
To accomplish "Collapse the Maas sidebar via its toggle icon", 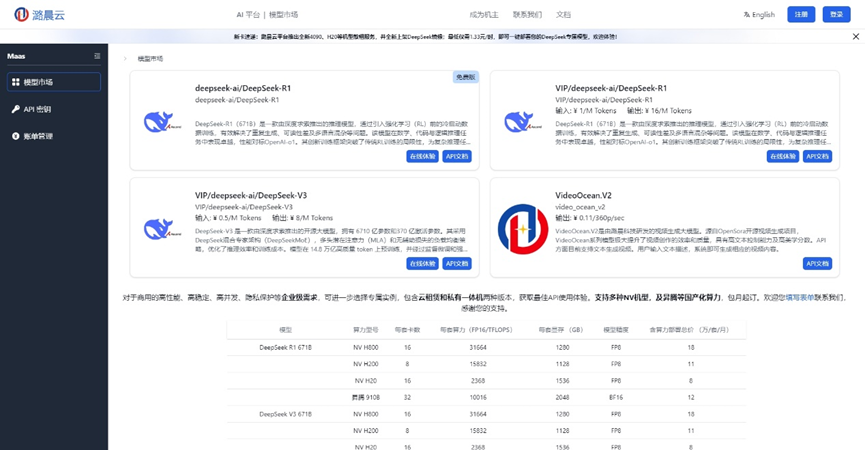I will pos(97,56).
